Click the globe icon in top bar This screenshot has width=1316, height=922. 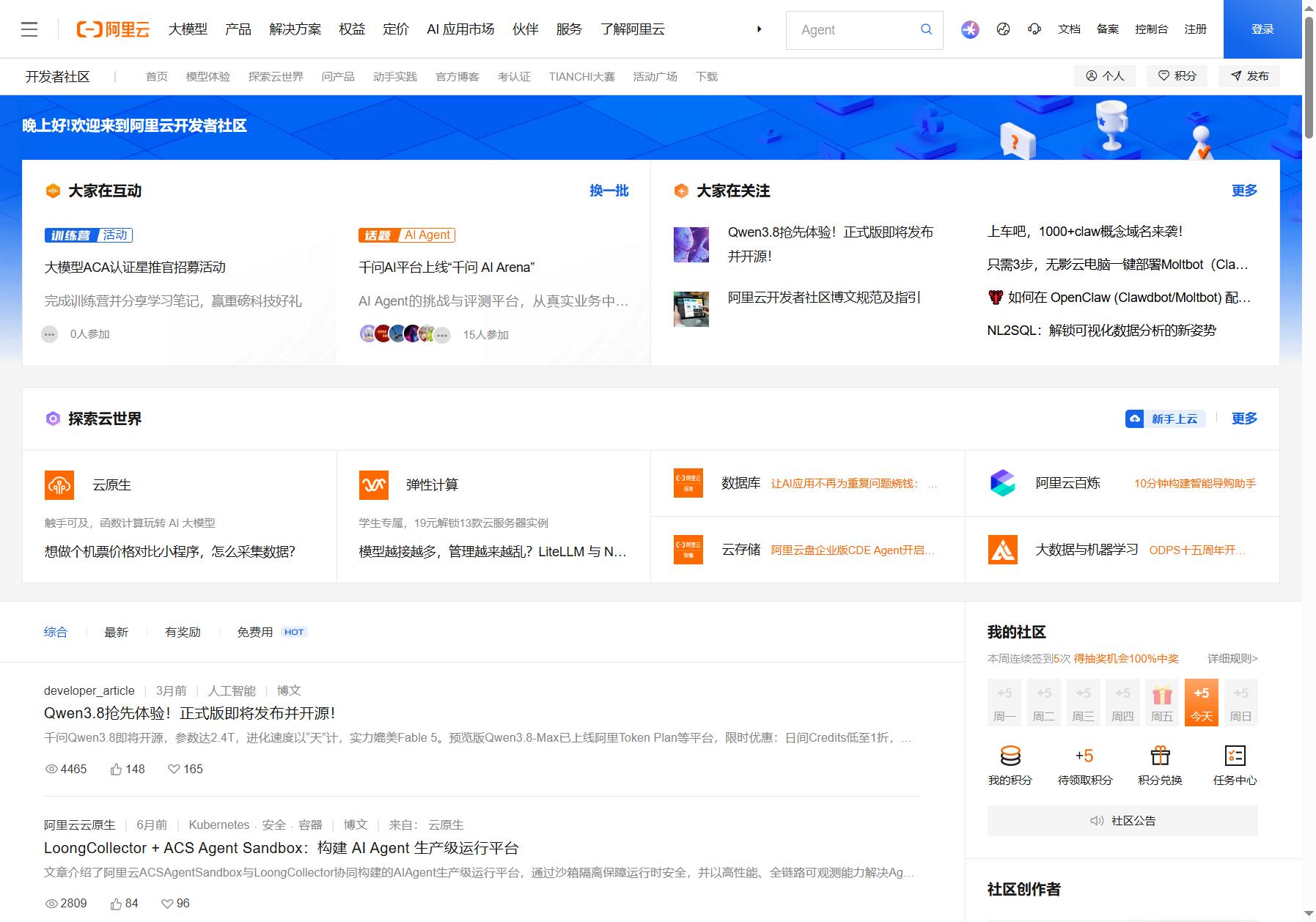(1004, 29)
